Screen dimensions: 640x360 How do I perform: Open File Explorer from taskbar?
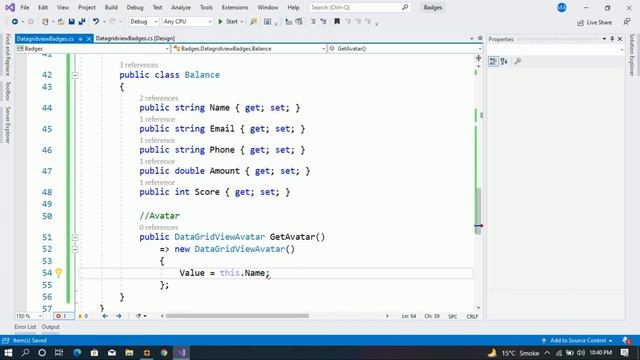pos(129,353)
